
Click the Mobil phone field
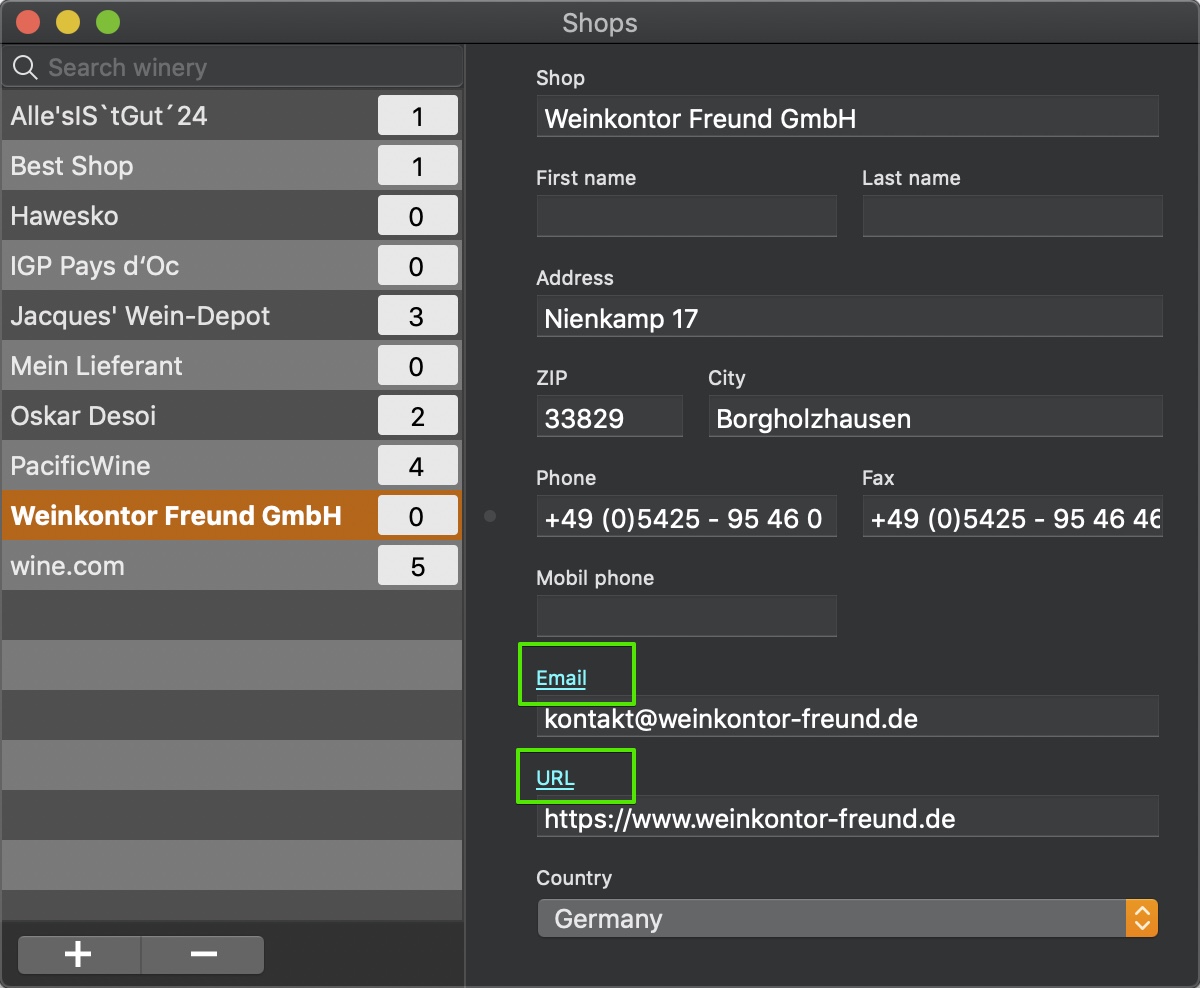pyautogui.click(x=686, y=617)
